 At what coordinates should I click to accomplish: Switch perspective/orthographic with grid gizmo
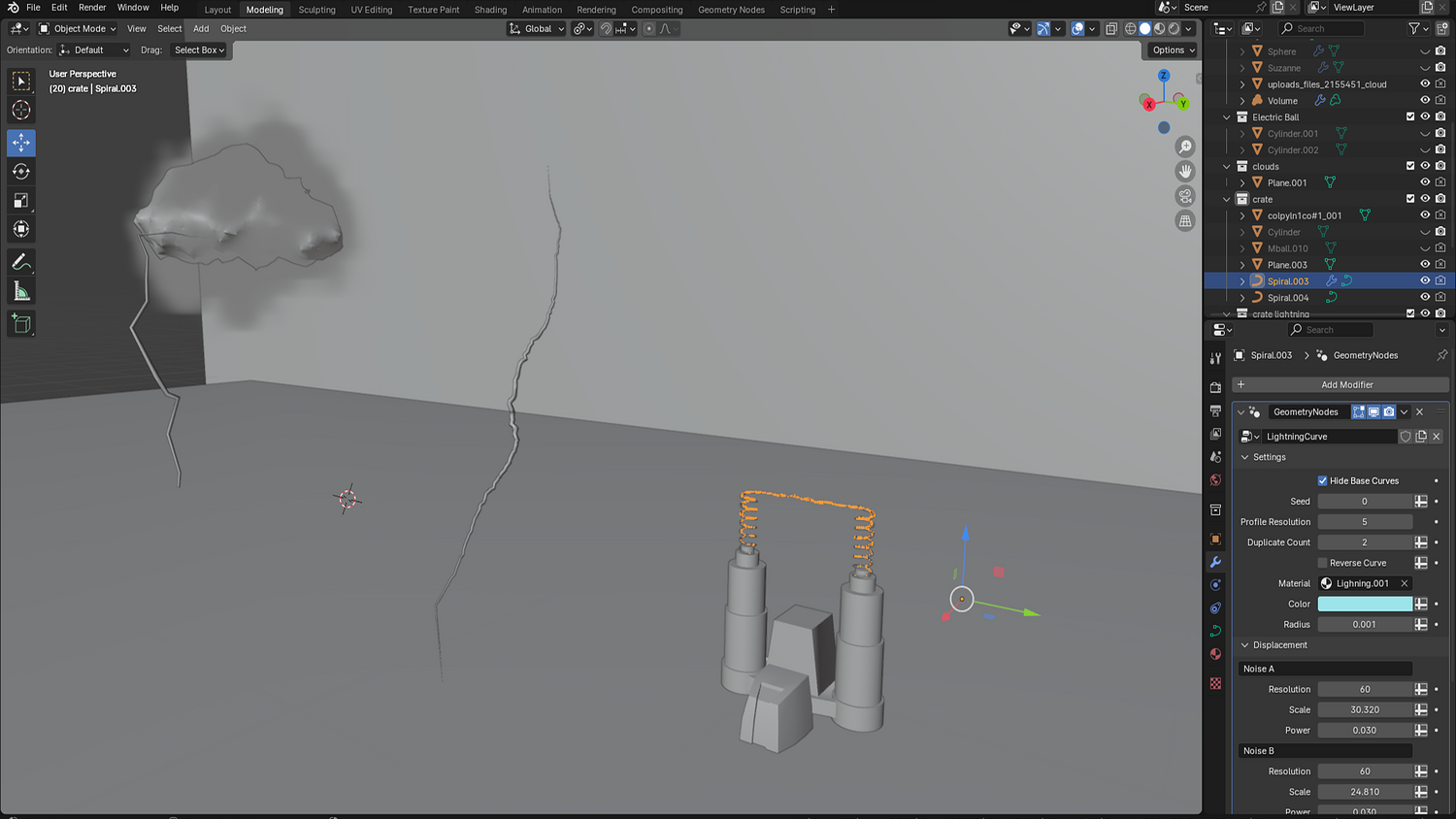tap(1185, 221)
